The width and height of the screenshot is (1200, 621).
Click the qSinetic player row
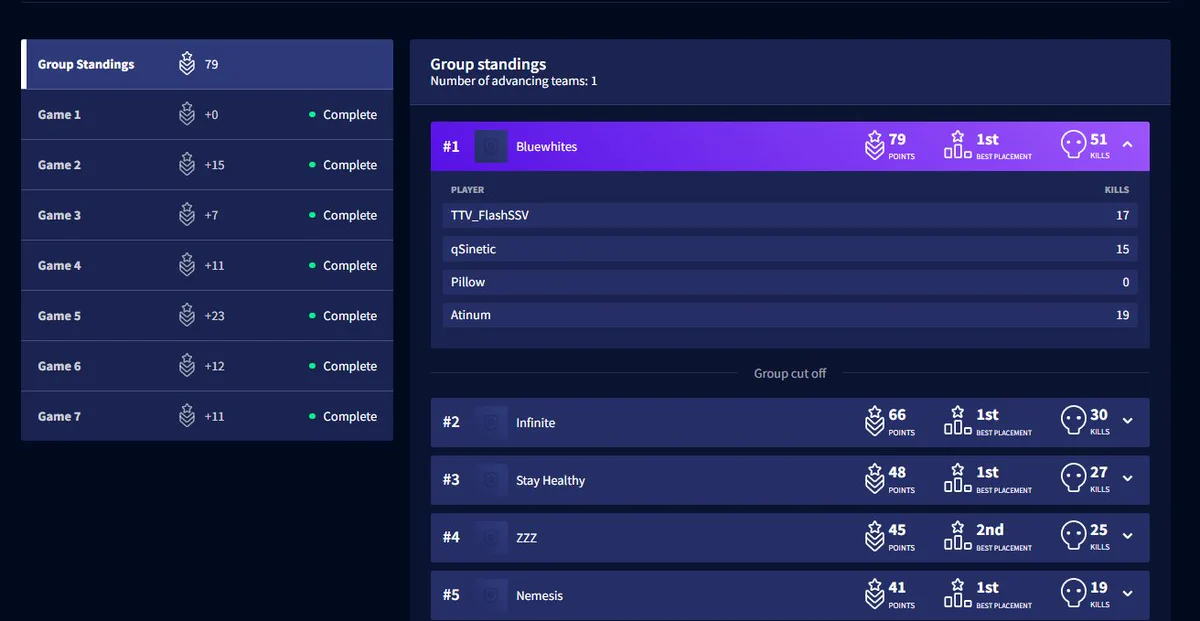(790, 249)
